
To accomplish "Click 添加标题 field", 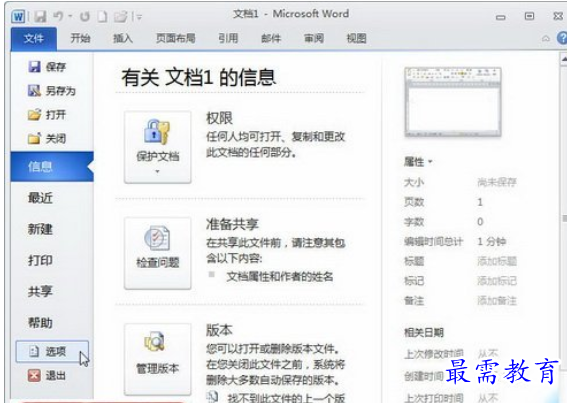I will tap(497, 261).
